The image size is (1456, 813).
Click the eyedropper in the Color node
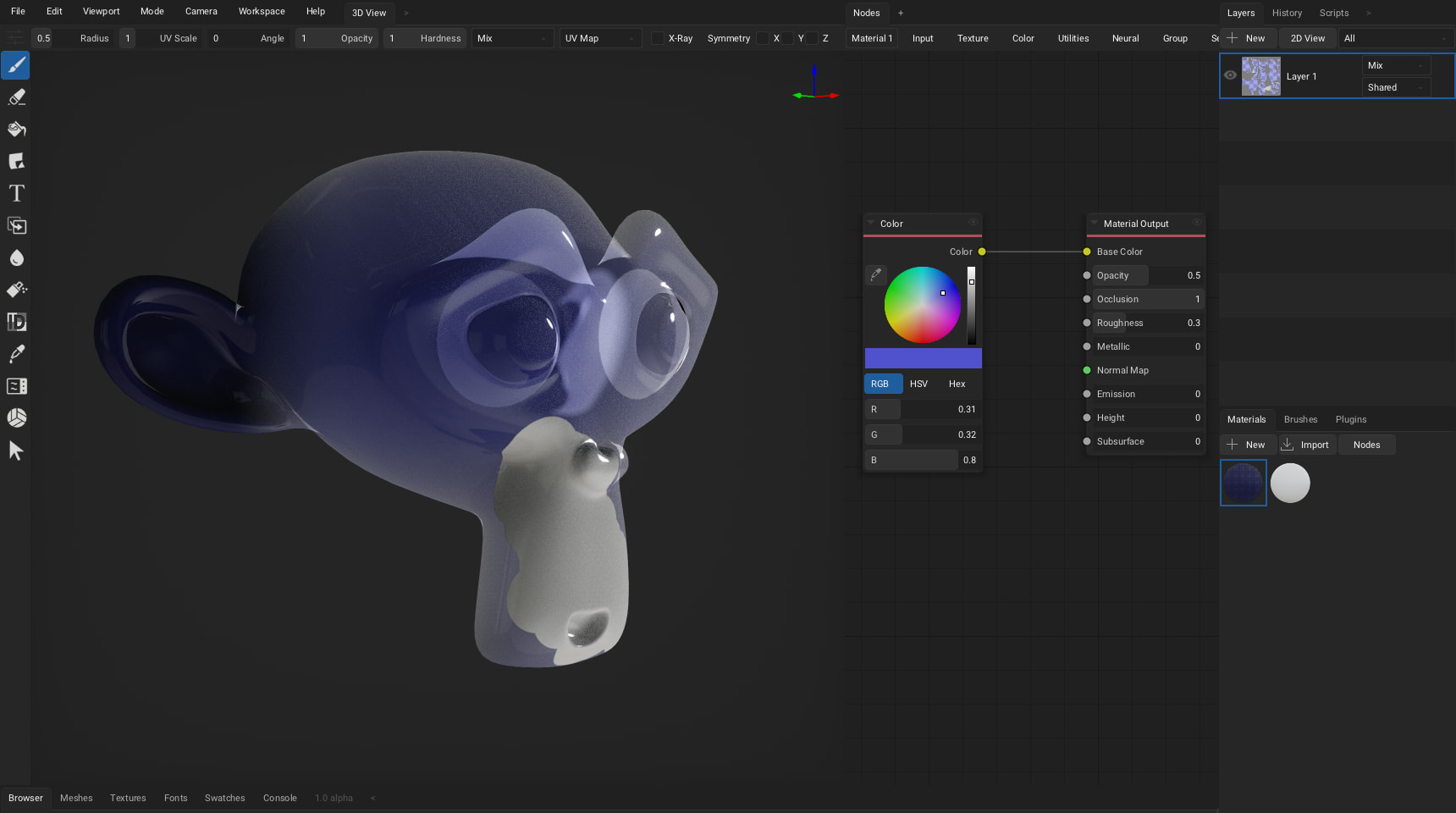876,274
